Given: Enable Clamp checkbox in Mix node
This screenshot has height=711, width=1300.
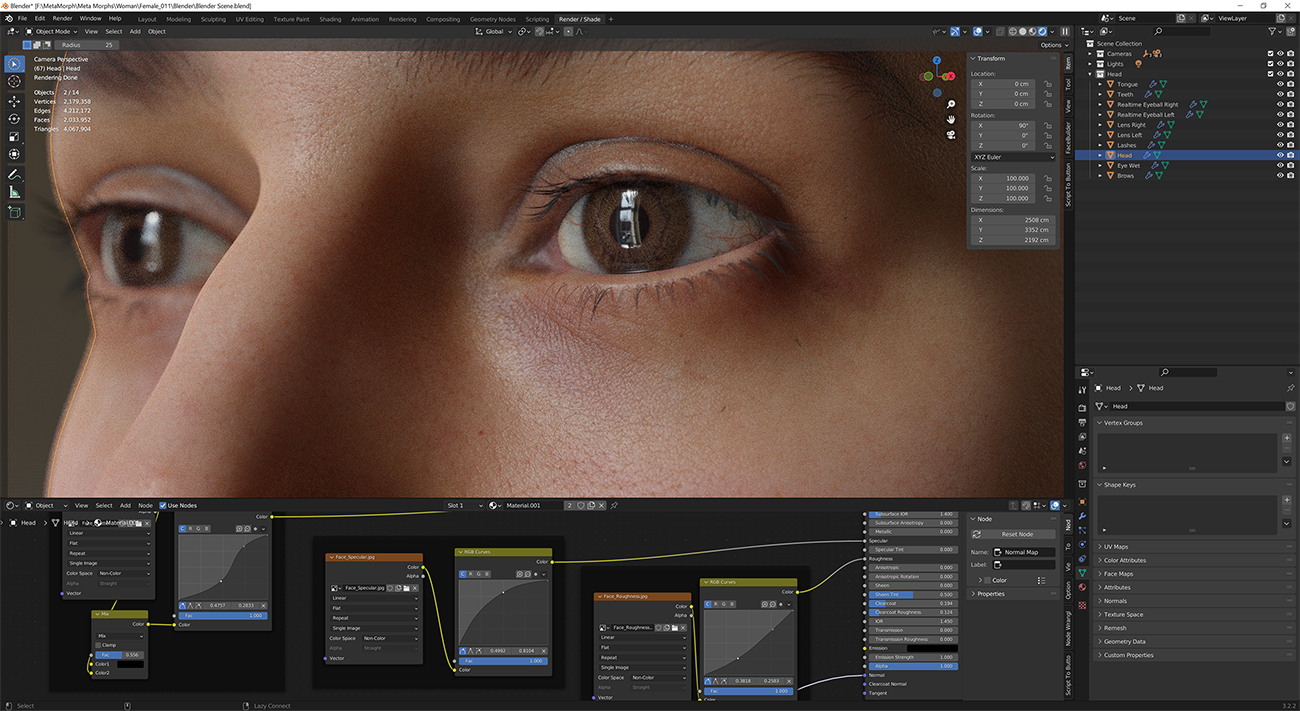Looking at the screenshot, I should [98, 645].
